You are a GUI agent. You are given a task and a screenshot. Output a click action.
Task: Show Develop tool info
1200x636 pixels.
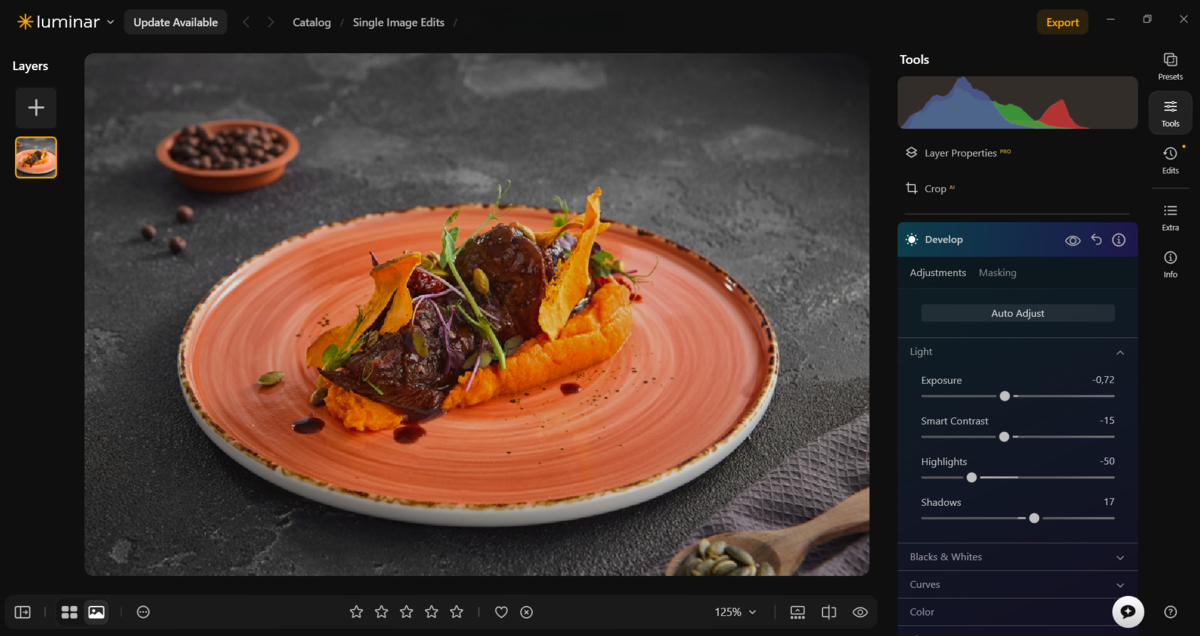[1119, 240]
